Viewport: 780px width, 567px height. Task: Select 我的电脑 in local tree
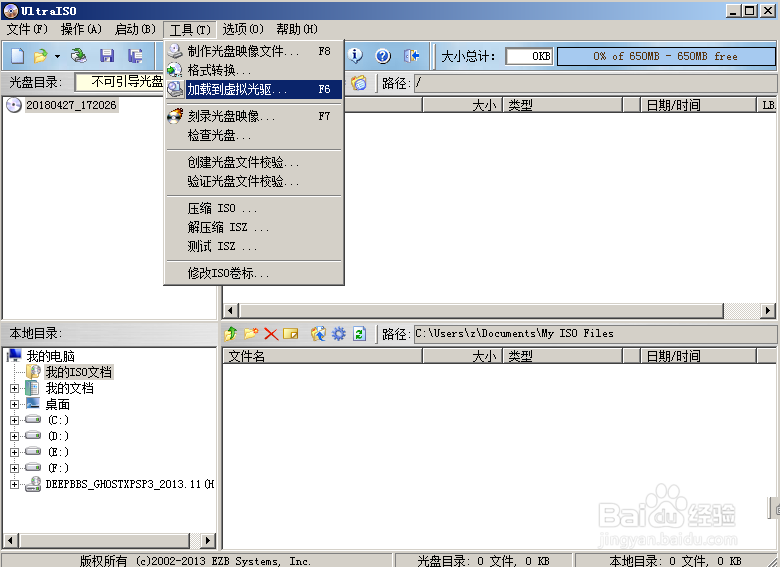coord(50,356)
